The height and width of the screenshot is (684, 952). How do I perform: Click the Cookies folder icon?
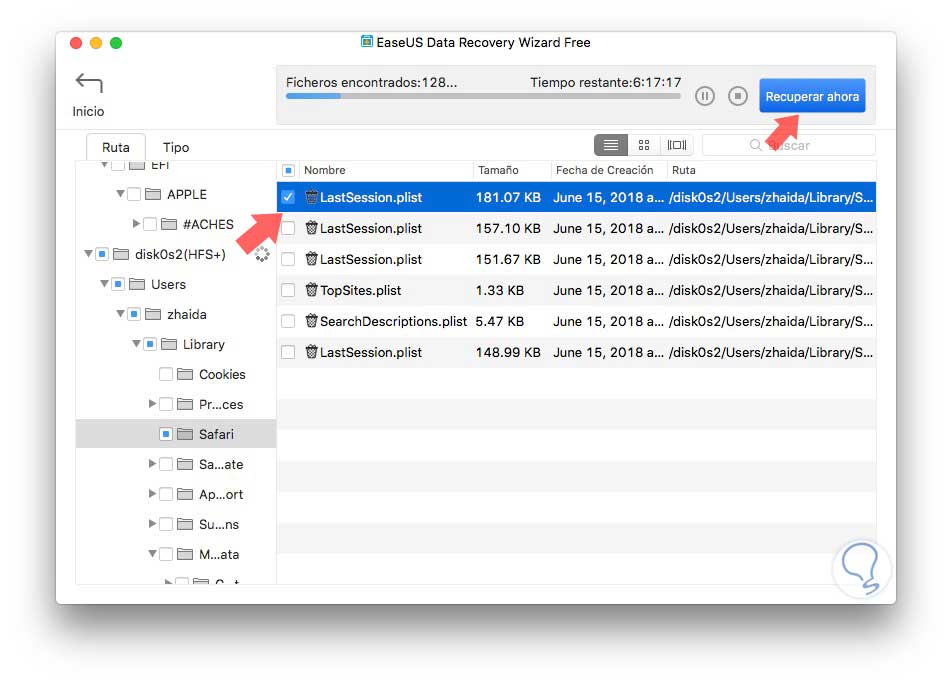pos(185,374)
